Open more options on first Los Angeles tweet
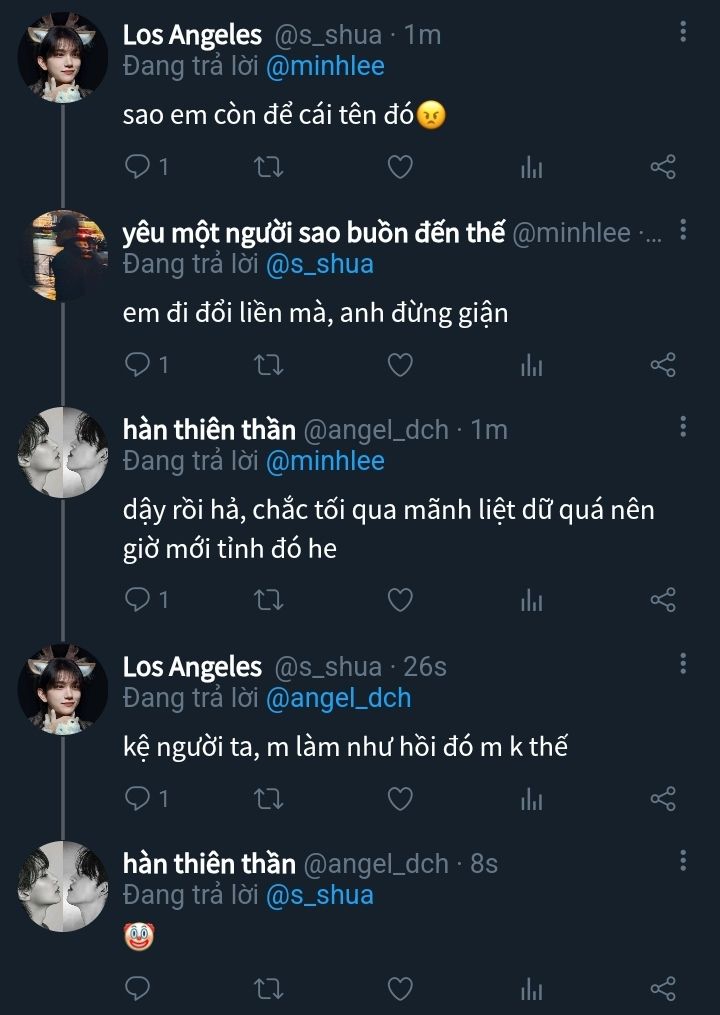Screen dimensions: 720x1015 pyautogui.click(x=683, y=33)
